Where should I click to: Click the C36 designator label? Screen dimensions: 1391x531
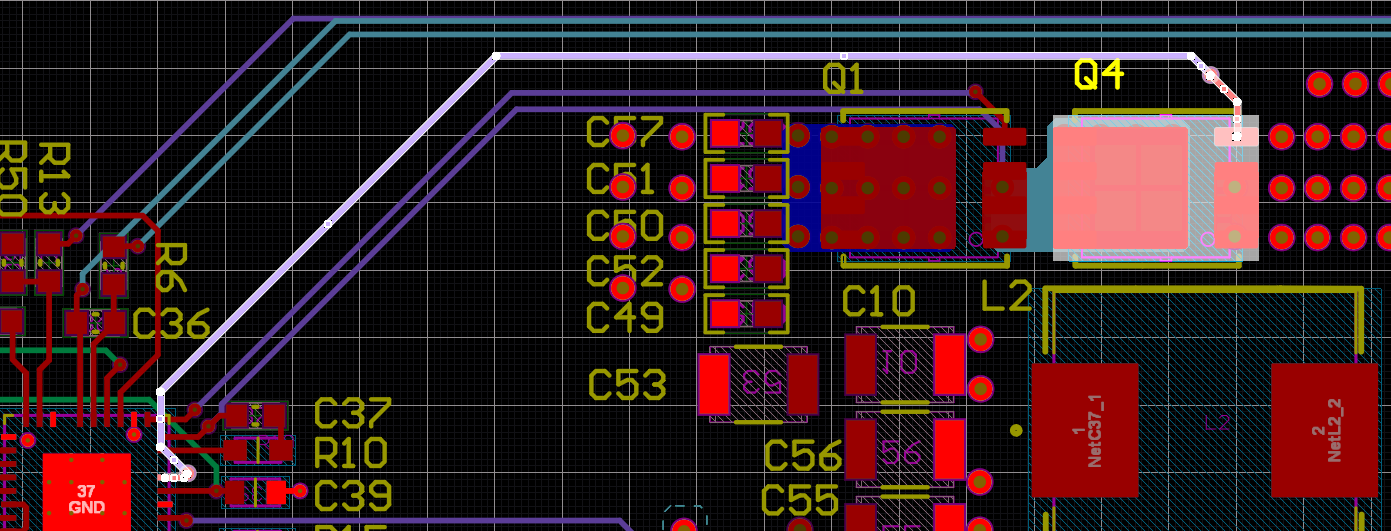click(171, 324)
